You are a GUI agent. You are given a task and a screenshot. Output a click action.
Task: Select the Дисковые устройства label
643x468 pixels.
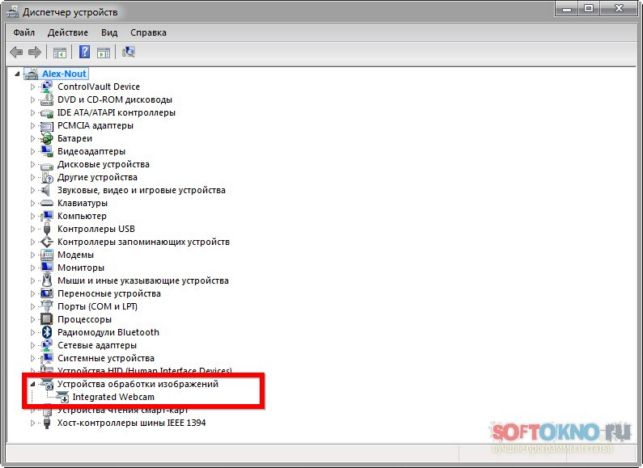(103, 164)
